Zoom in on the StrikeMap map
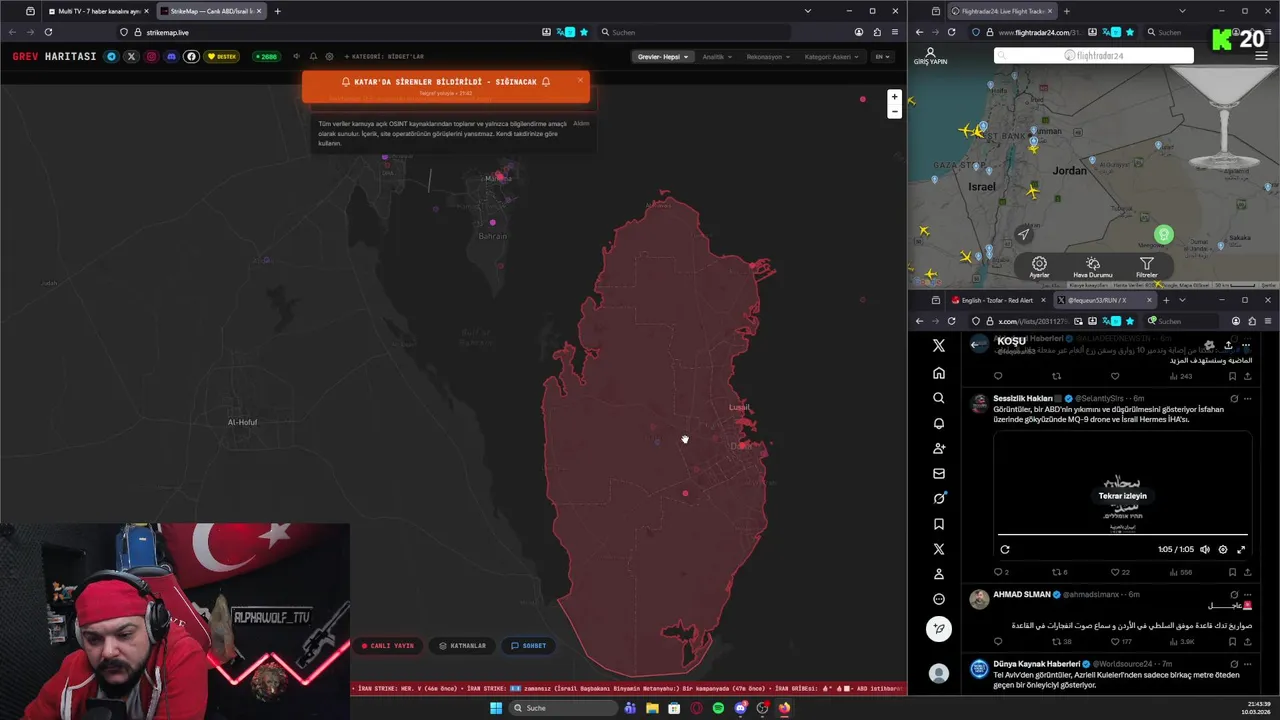 894,97
